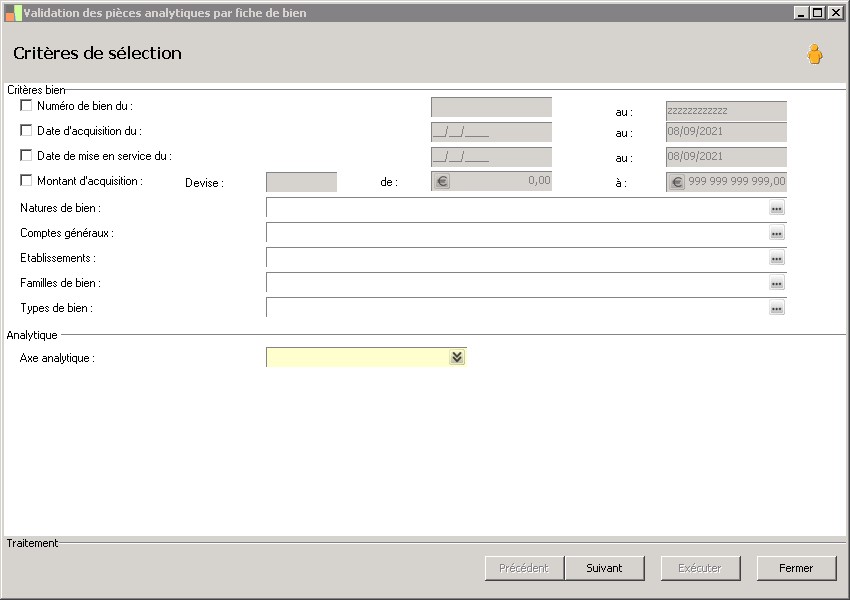Open the Etablissements browse button
This screenshot has height=600, width=850.
[776, 258]
